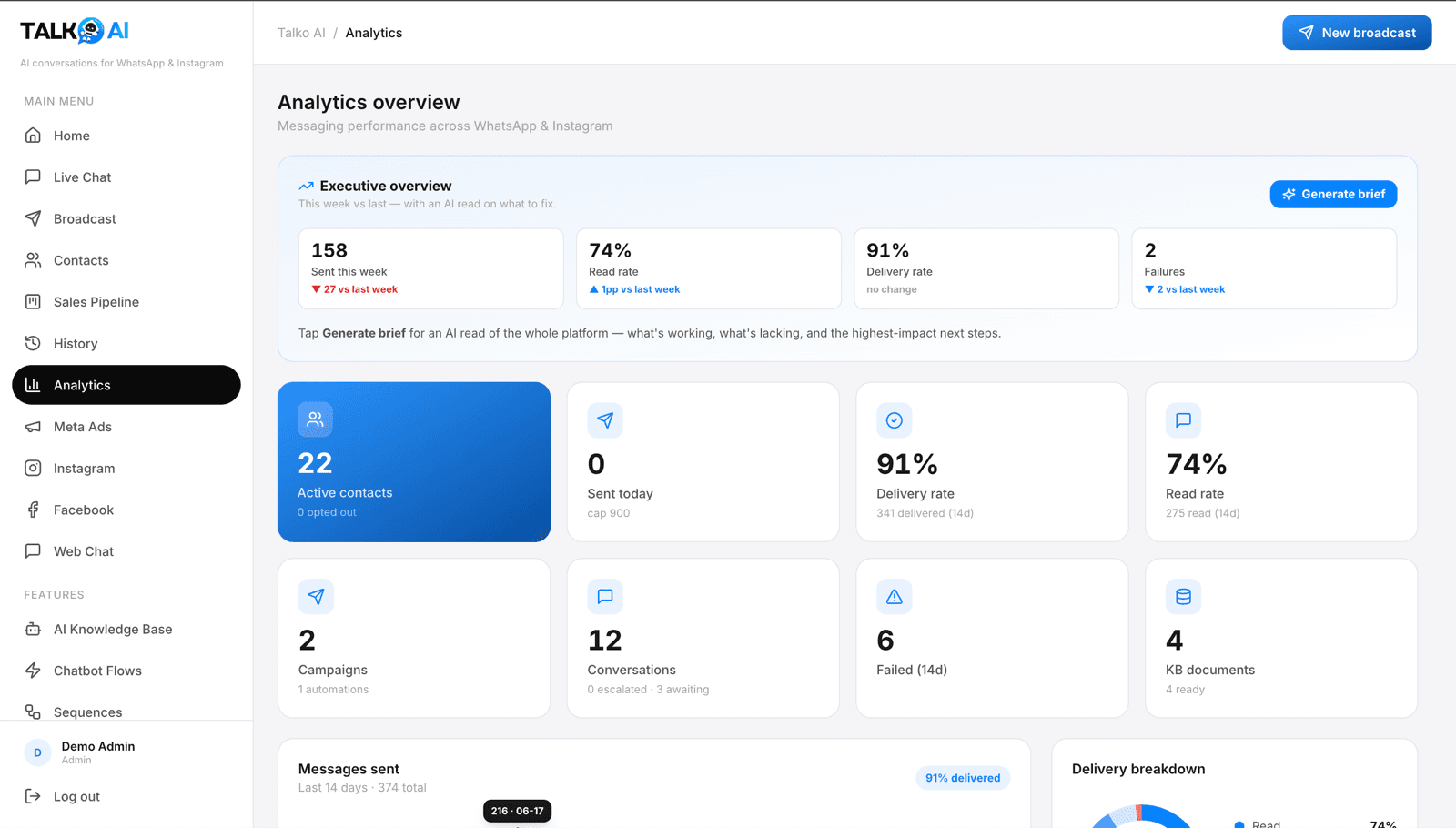Open the Live Chat sidebar item
The width and height of the screenshot is (1456, 828).
pos(126,177)
